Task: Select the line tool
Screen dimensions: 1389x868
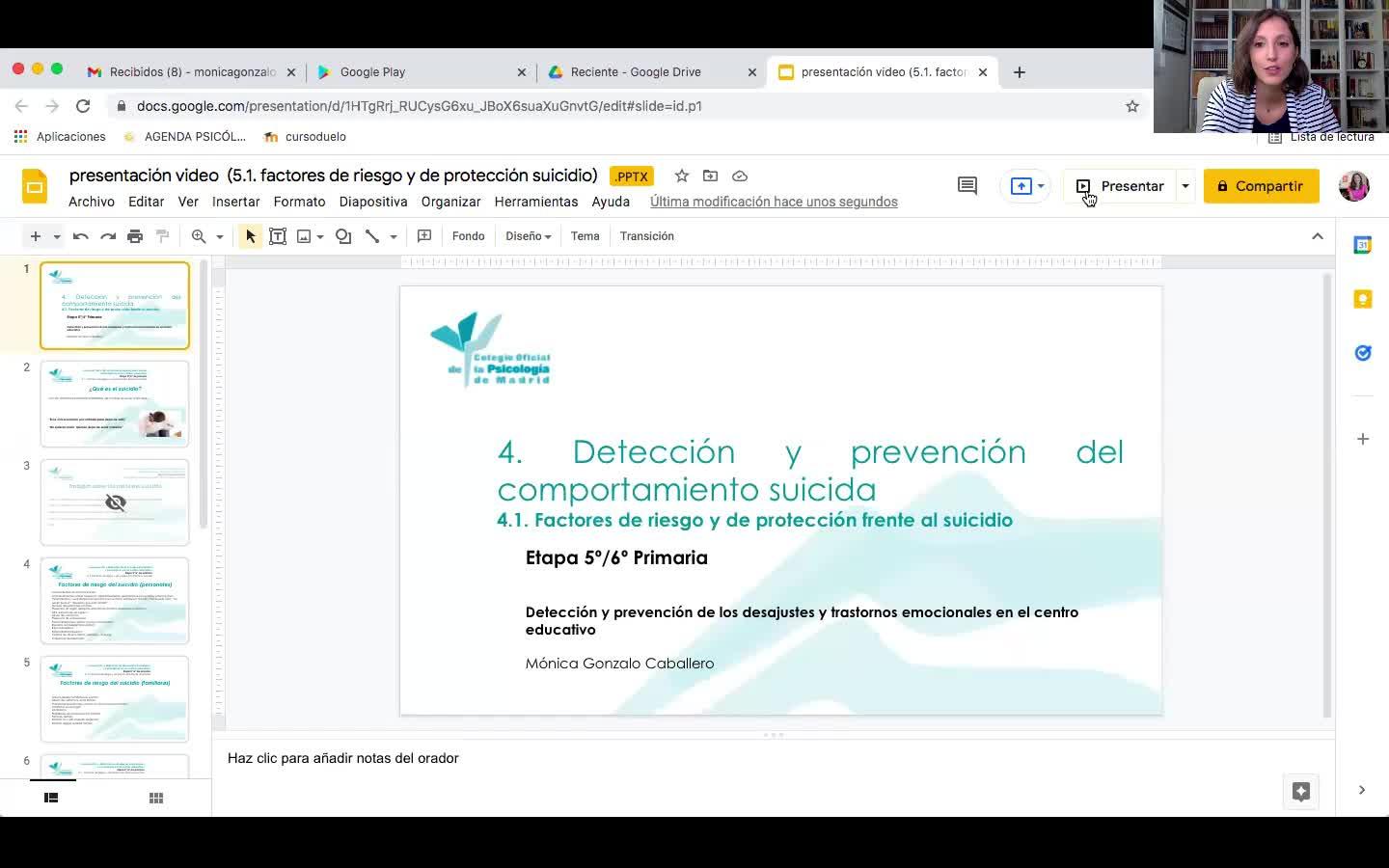Action: (x=372, y=236)
